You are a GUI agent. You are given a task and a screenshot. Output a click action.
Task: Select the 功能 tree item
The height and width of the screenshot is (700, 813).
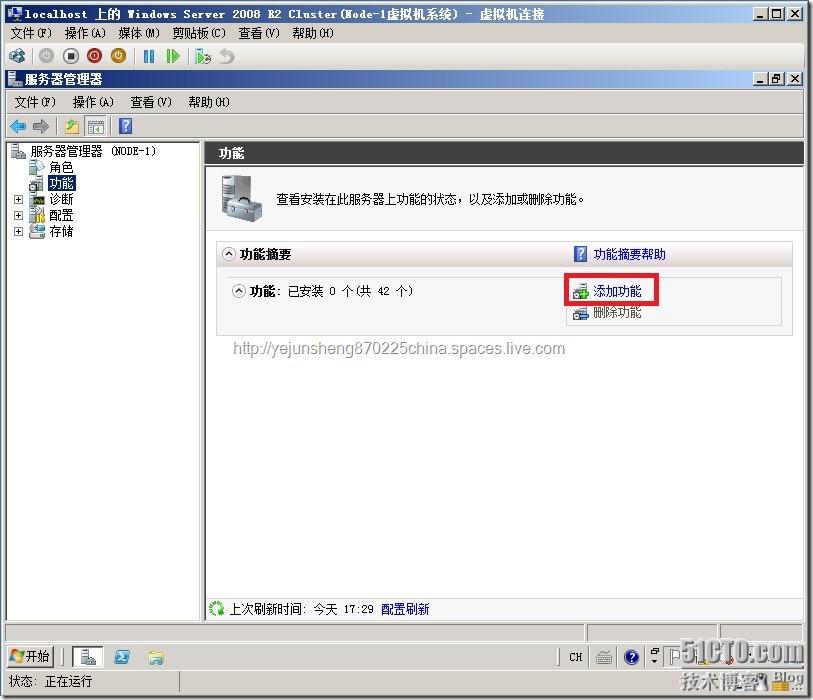coord(62,183)
